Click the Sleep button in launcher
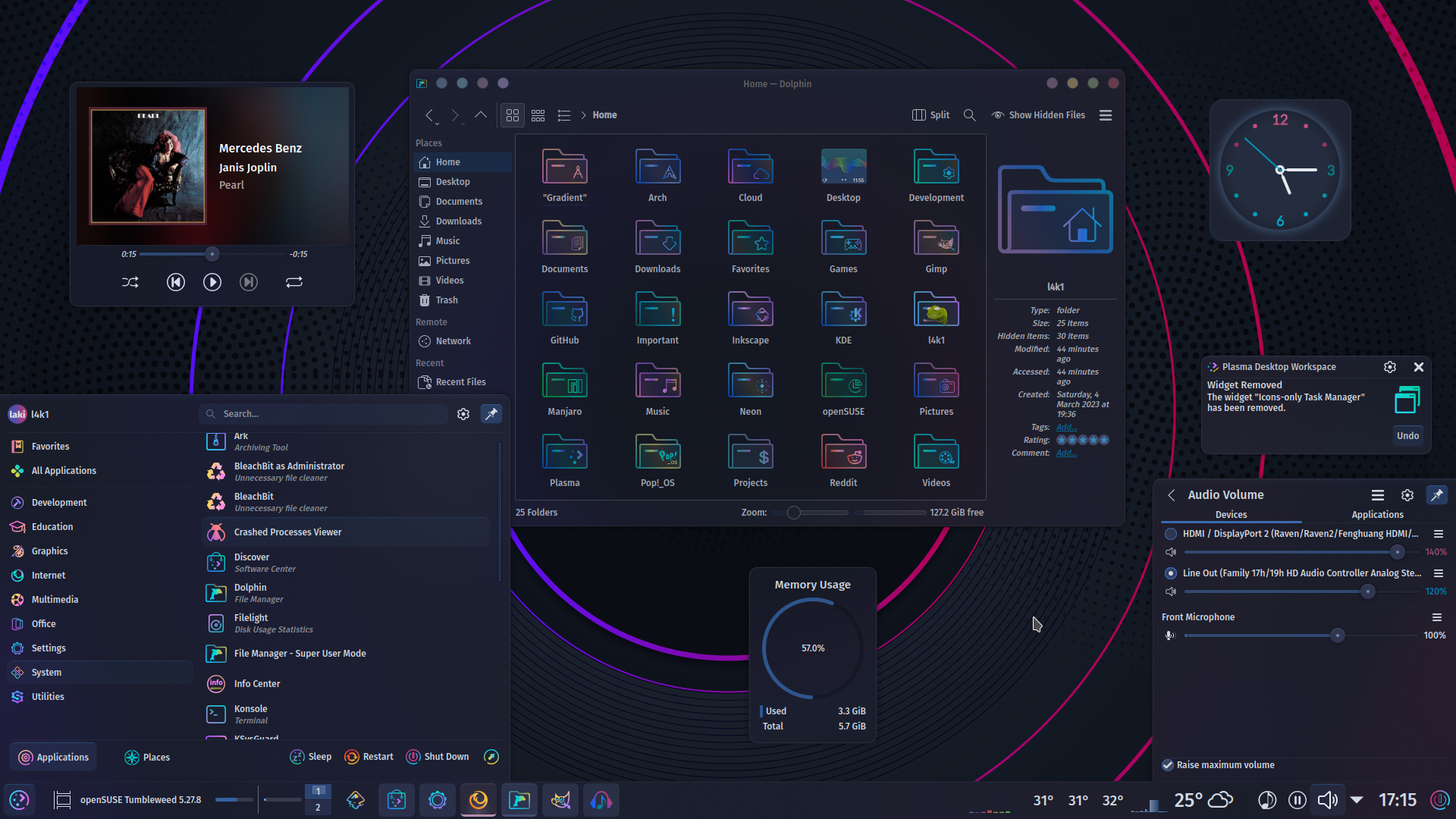 coord(311,757)
